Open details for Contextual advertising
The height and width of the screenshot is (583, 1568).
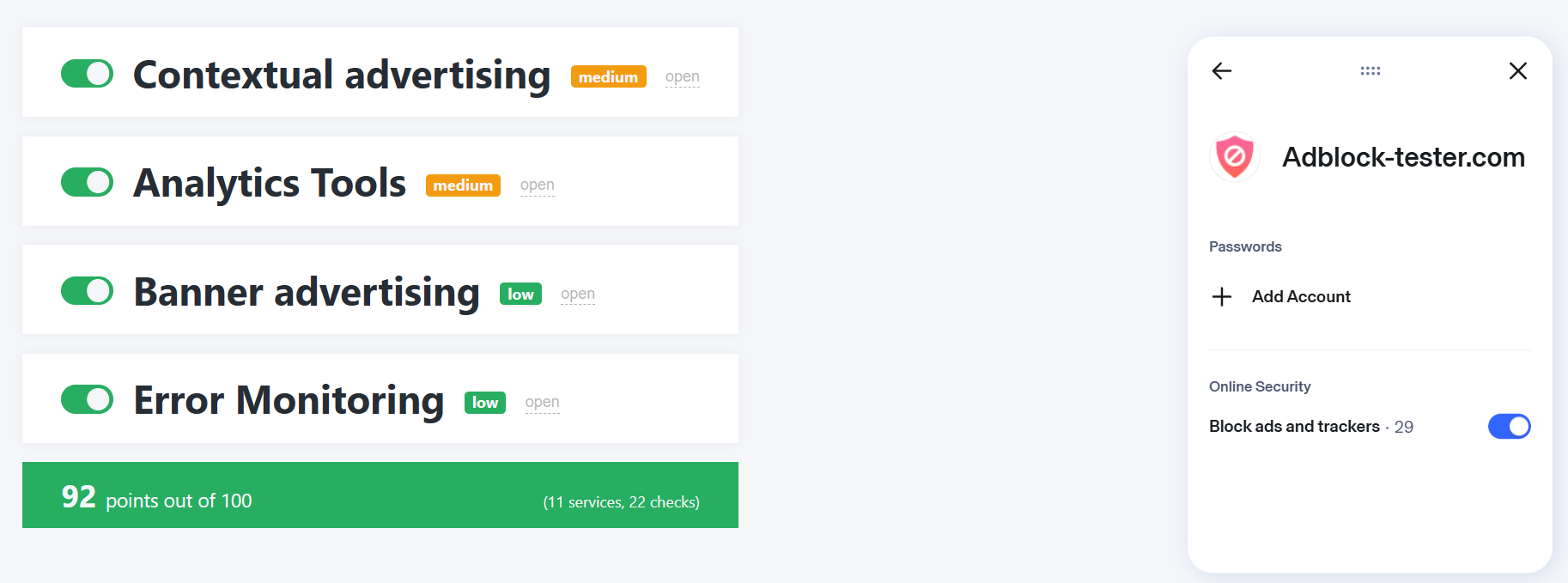682,76
